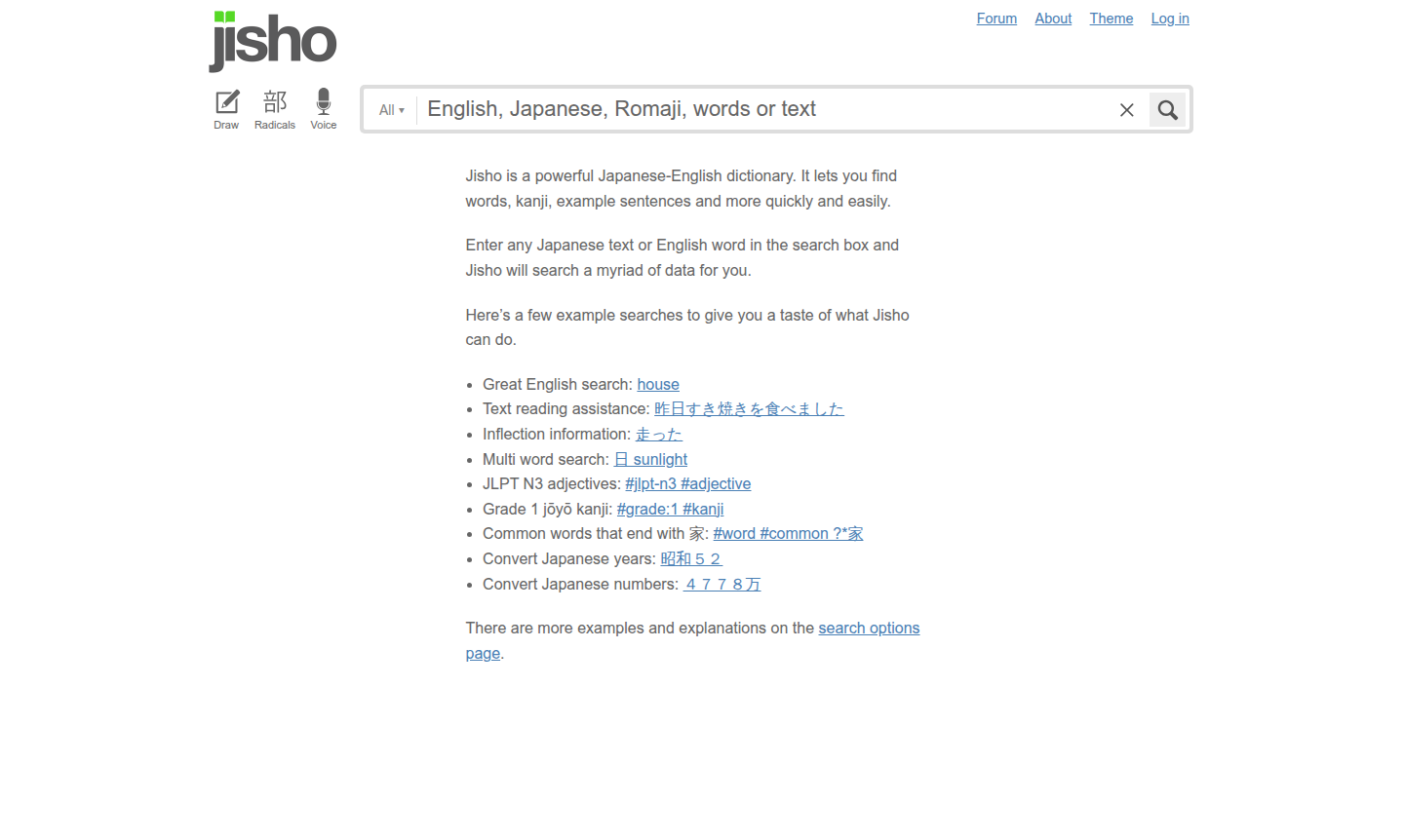Activate Voice input microphone
The image size is (1404, 840).
[x=324, y=108]
